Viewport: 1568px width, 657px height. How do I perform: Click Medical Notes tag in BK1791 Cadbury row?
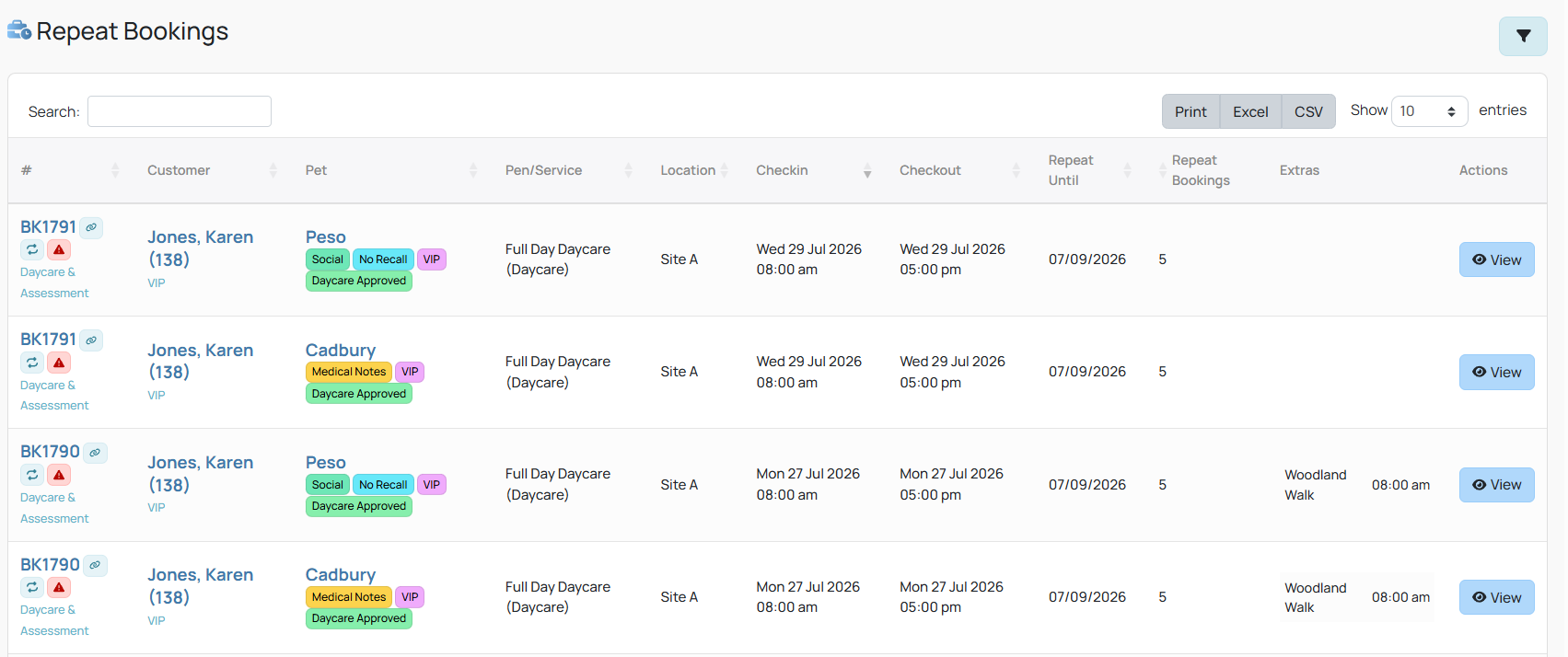(349, 372)
